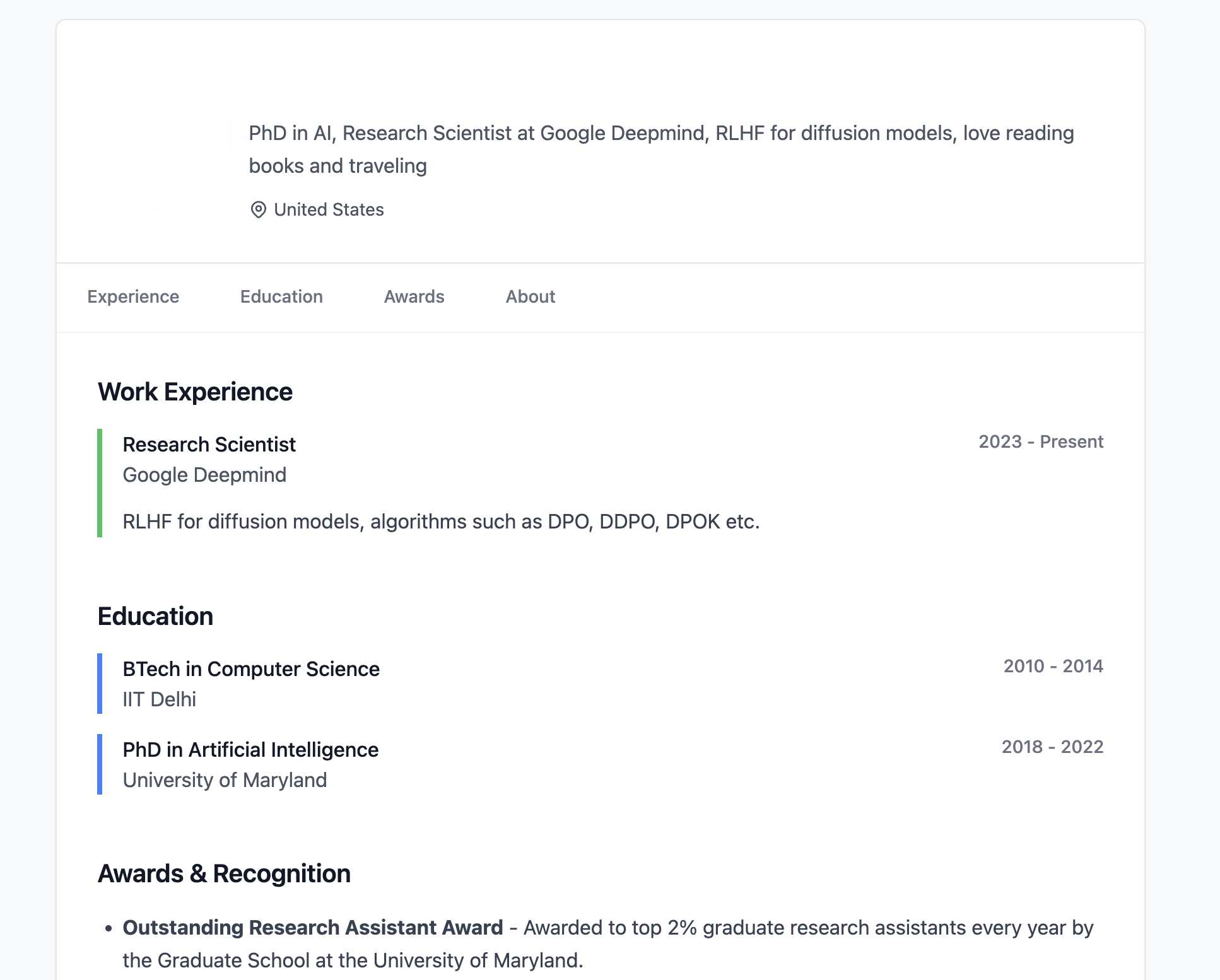Click the RLHF for diffusion models description

click(441, 522)
